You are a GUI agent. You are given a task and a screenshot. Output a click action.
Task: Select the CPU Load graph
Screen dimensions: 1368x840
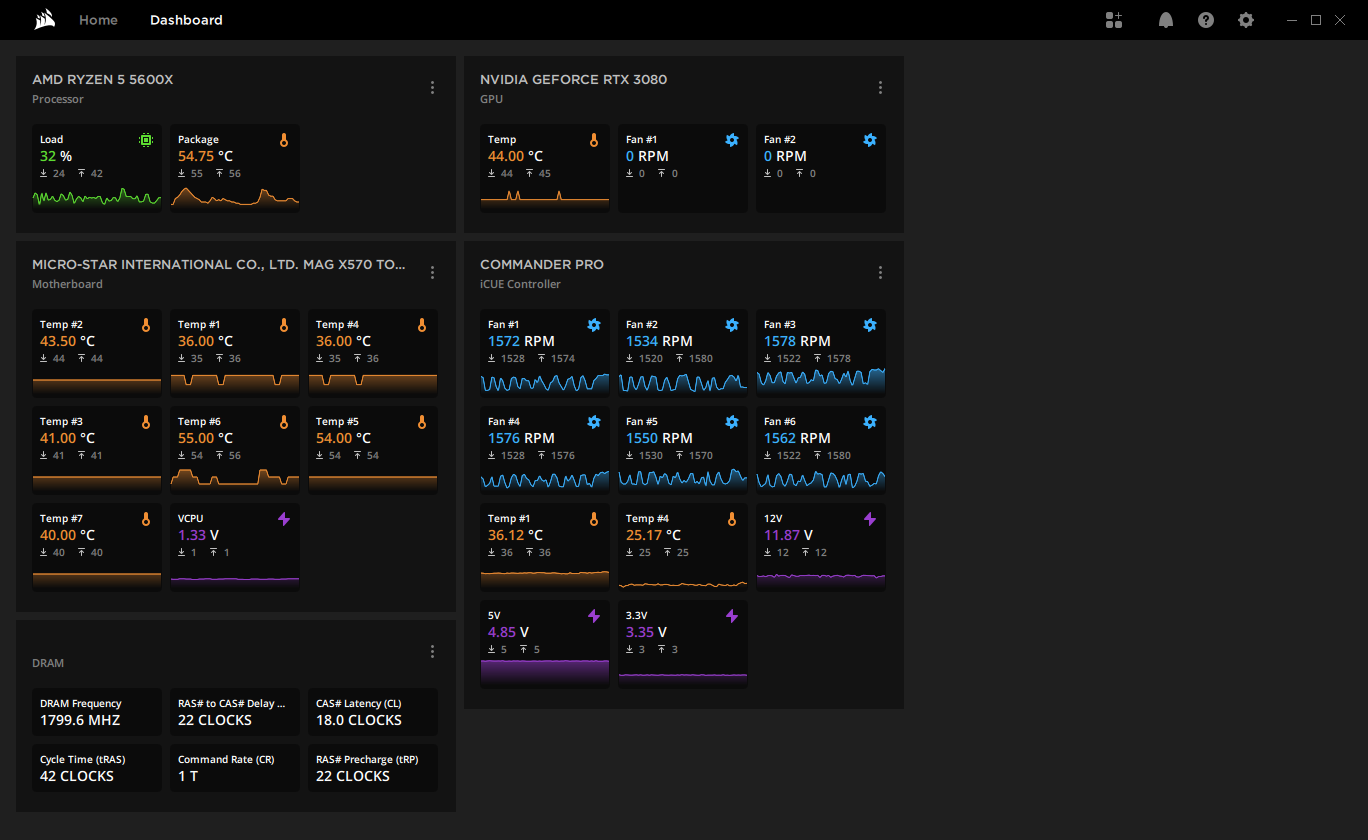click(x=97, y=197)
